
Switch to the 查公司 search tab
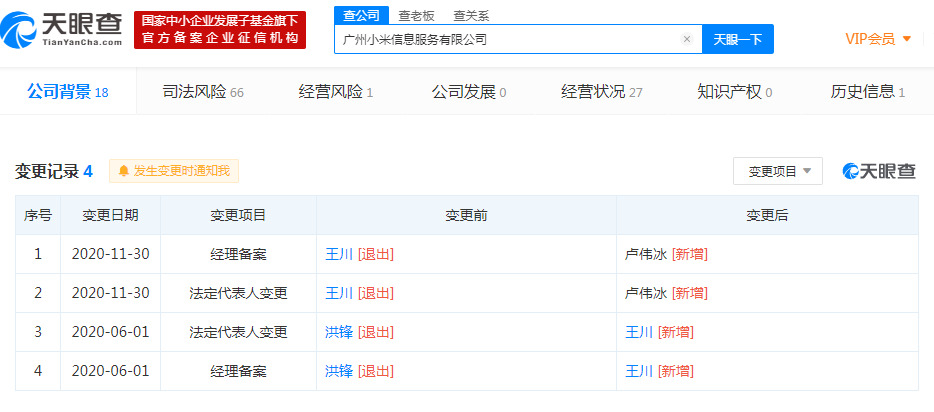pyautogui.click(x=362, y=15)
